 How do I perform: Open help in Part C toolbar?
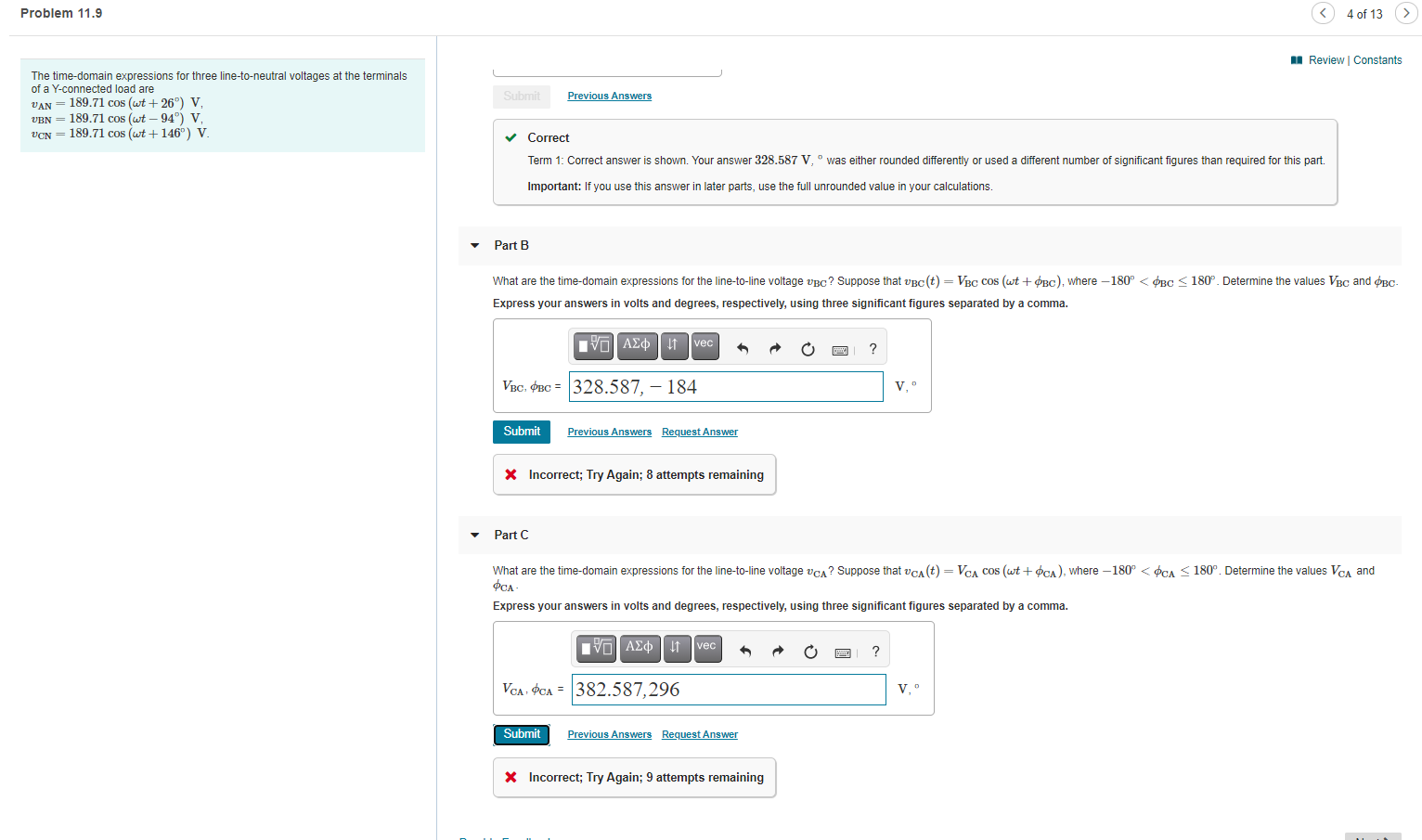click(875, 652)
